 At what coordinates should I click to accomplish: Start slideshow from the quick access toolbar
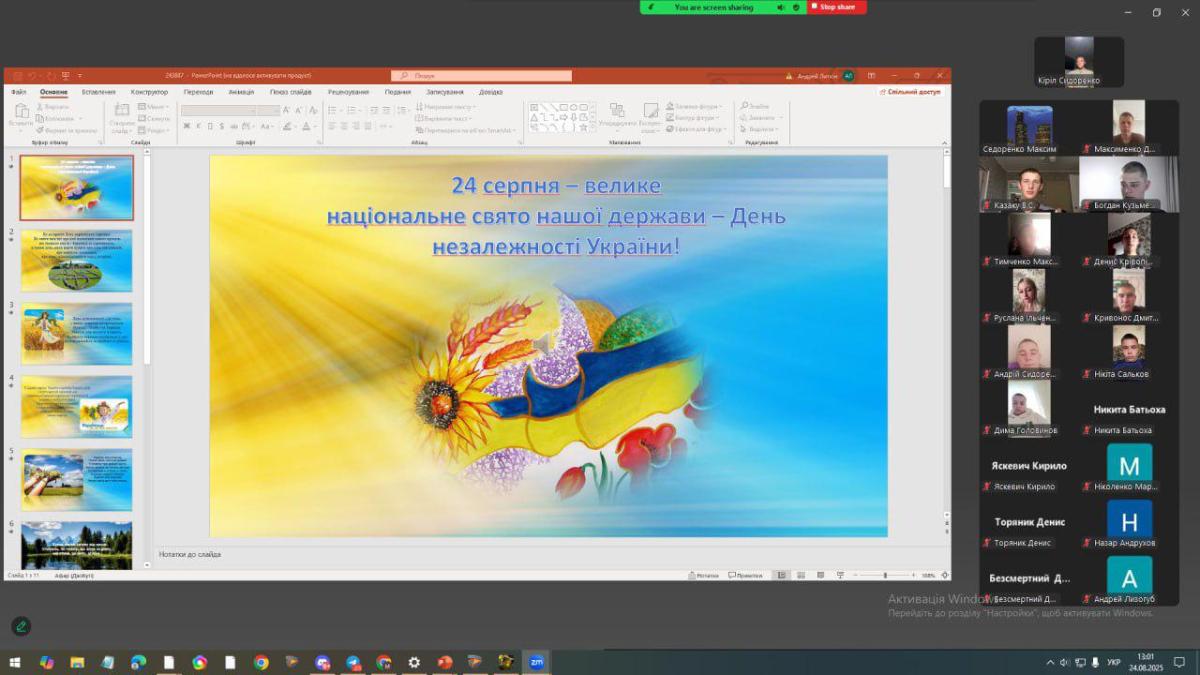click(65, 76)
